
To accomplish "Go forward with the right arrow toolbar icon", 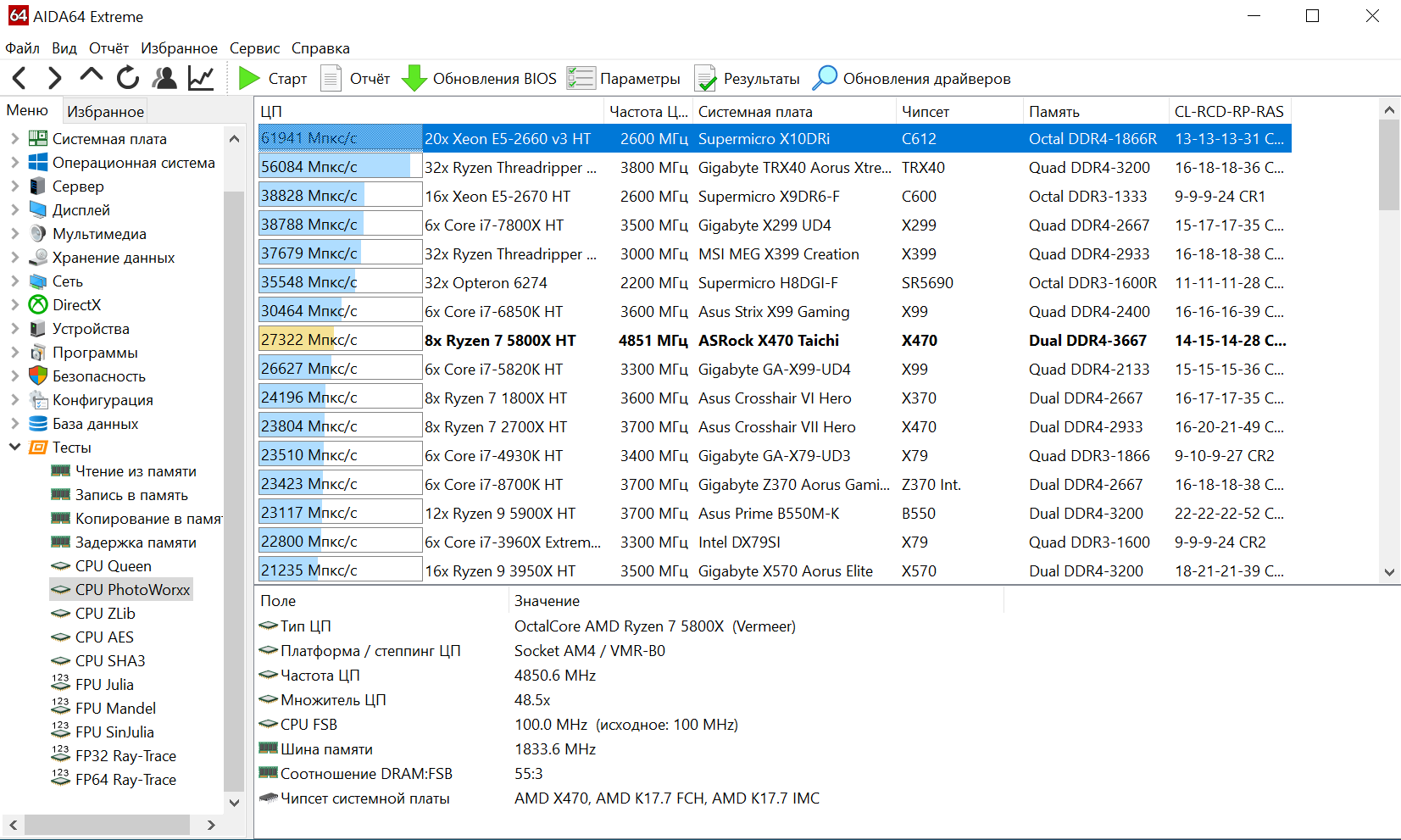I will 55,79.
